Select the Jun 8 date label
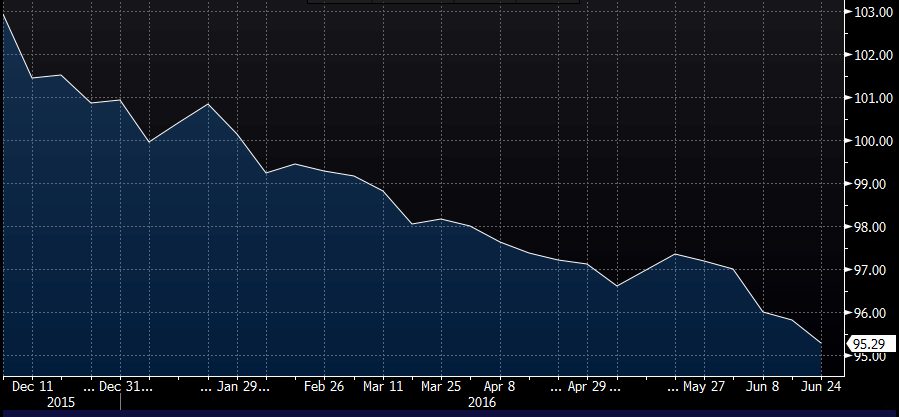The image size is (899, 417). tap(763, 384)
